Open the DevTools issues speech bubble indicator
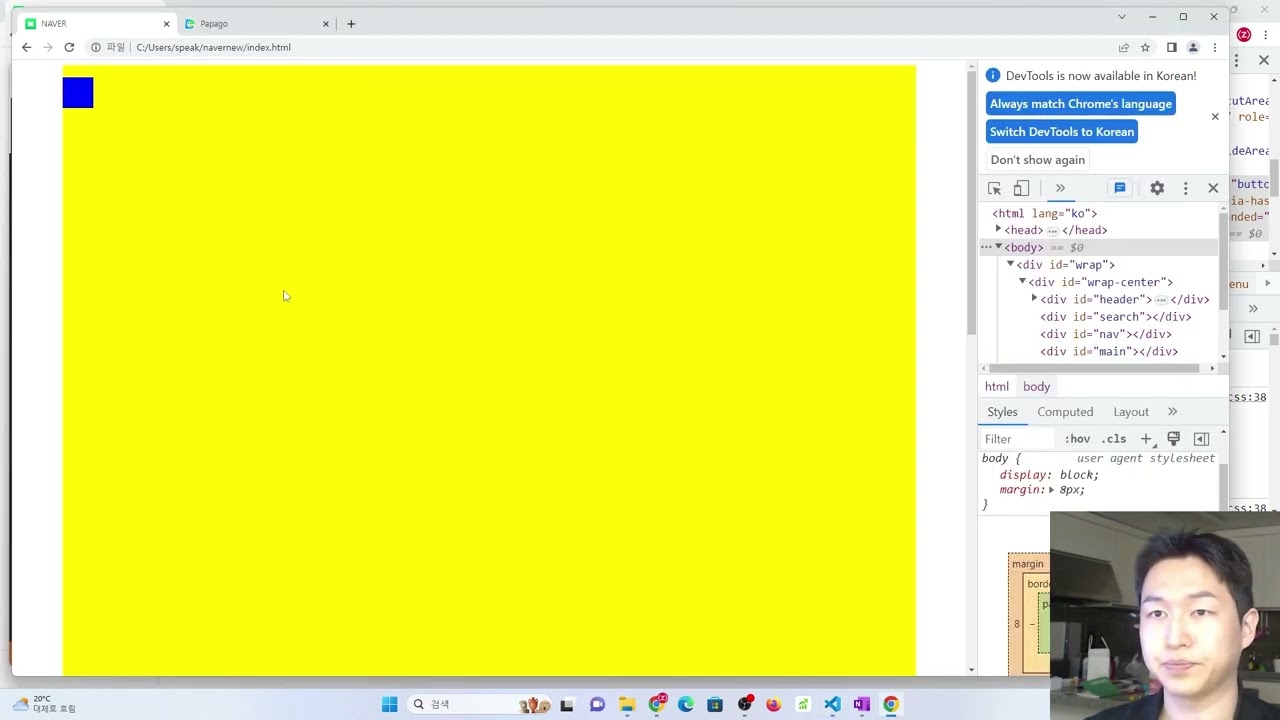 coord(1120,188)
